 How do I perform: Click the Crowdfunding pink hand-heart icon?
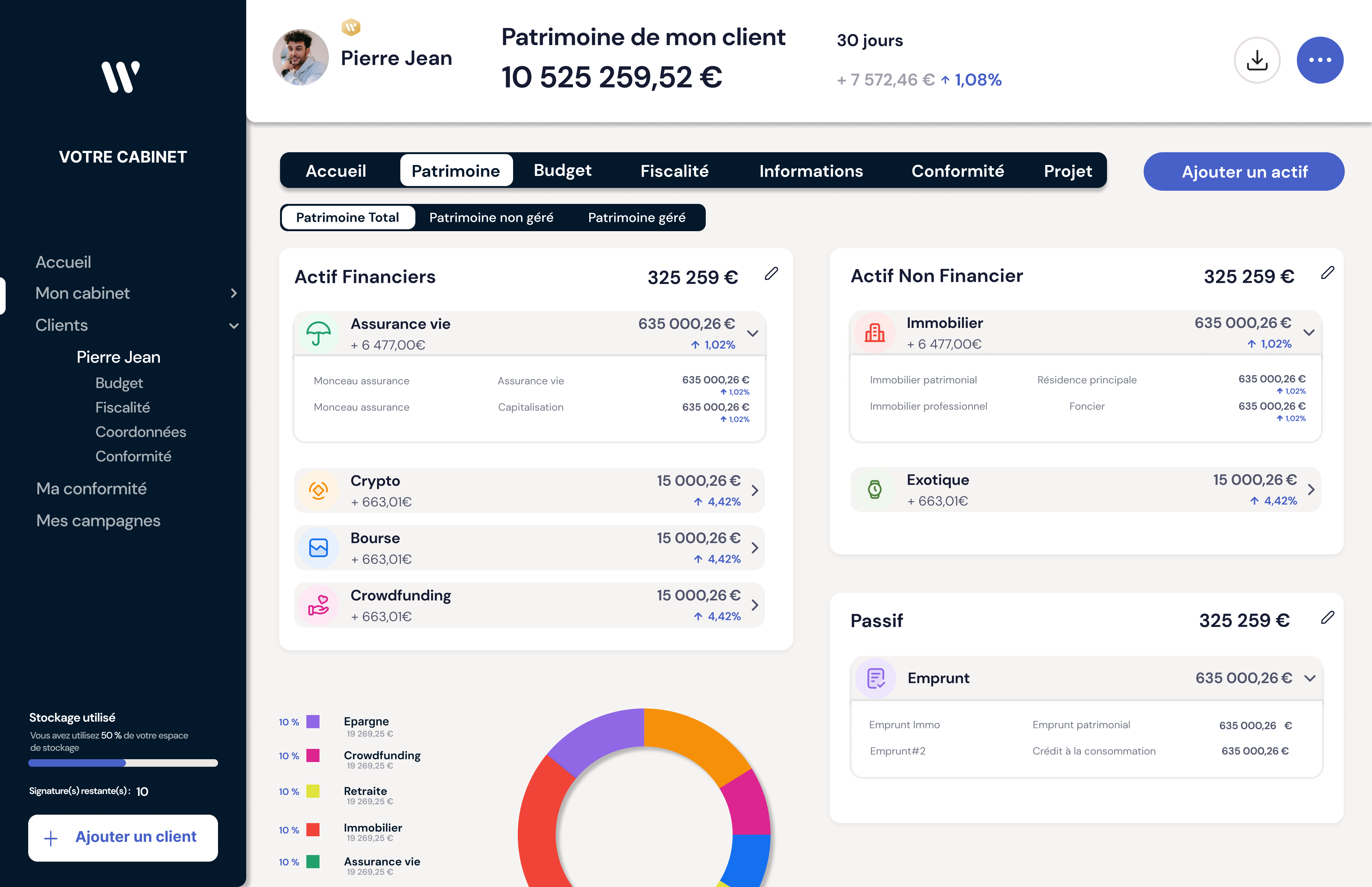click(319, 605)
